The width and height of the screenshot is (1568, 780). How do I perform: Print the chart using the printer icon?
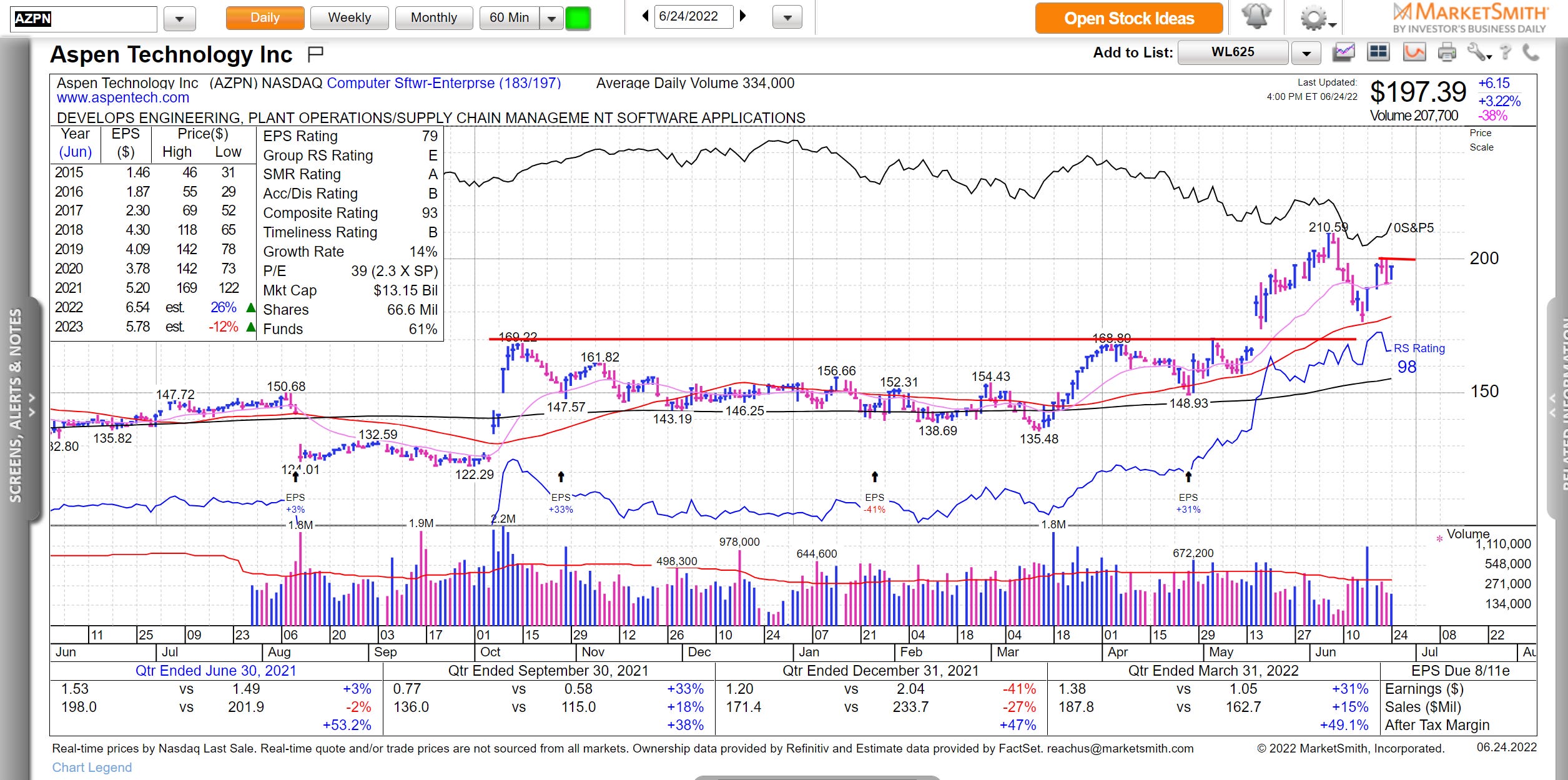click(1447, 52)
